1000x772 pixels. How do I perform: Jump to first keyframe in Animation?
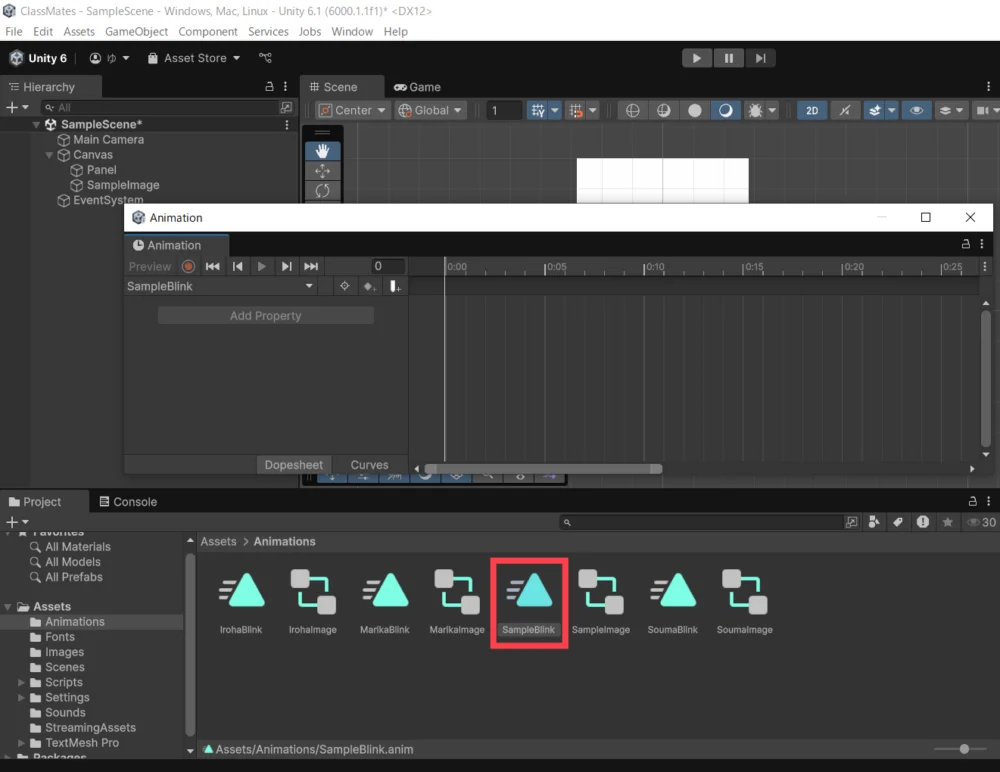[x=213, y=267]
